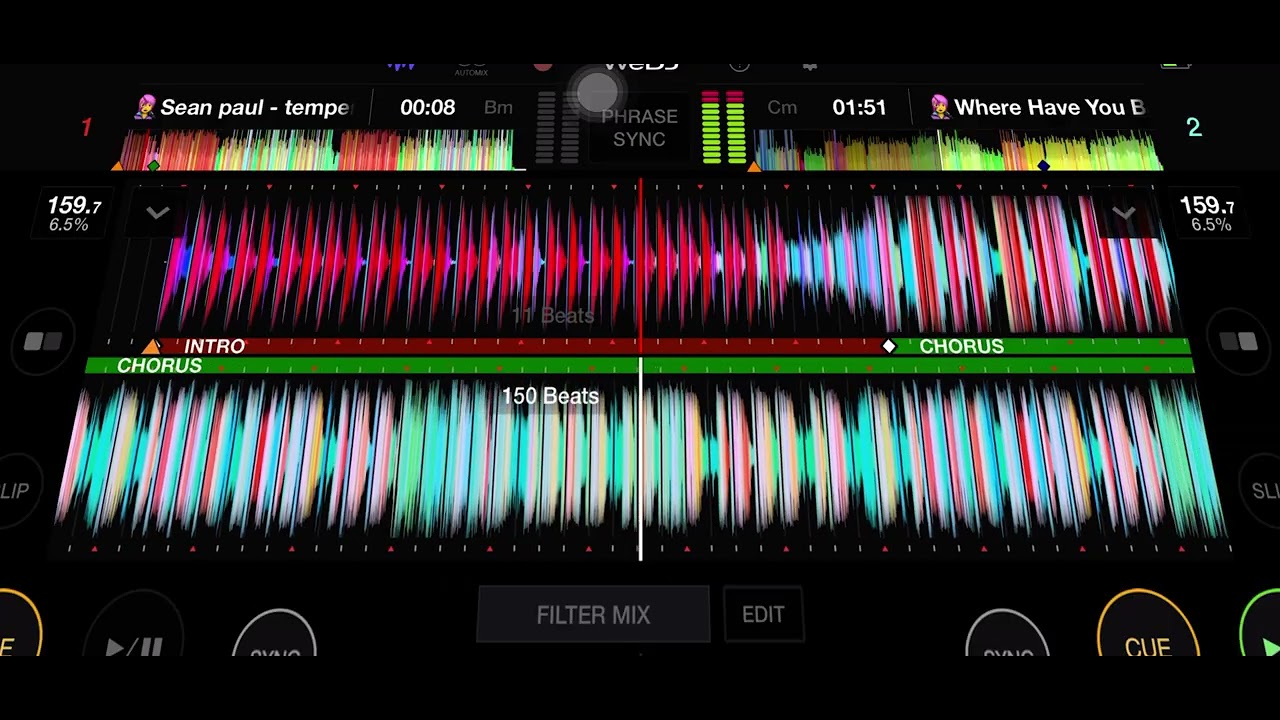Jump to the INTRO phrase marker

214,346
